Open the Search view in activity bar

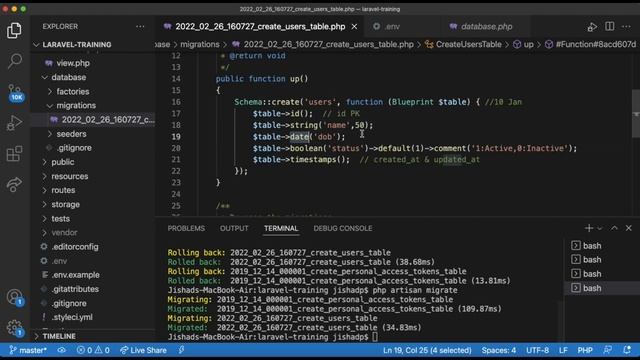pyautogui.click(x=14, y=61)
